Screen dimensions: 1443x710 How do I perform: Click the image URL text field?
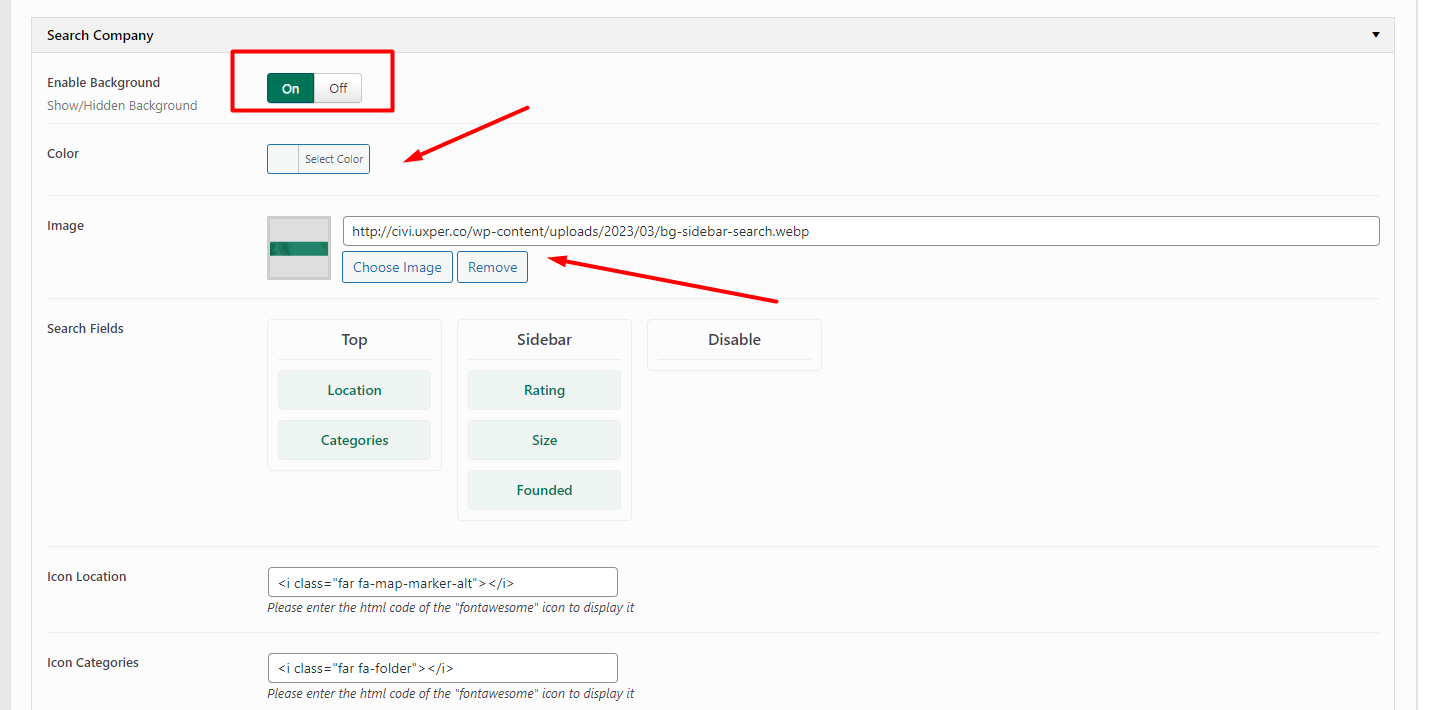(860, 231)
